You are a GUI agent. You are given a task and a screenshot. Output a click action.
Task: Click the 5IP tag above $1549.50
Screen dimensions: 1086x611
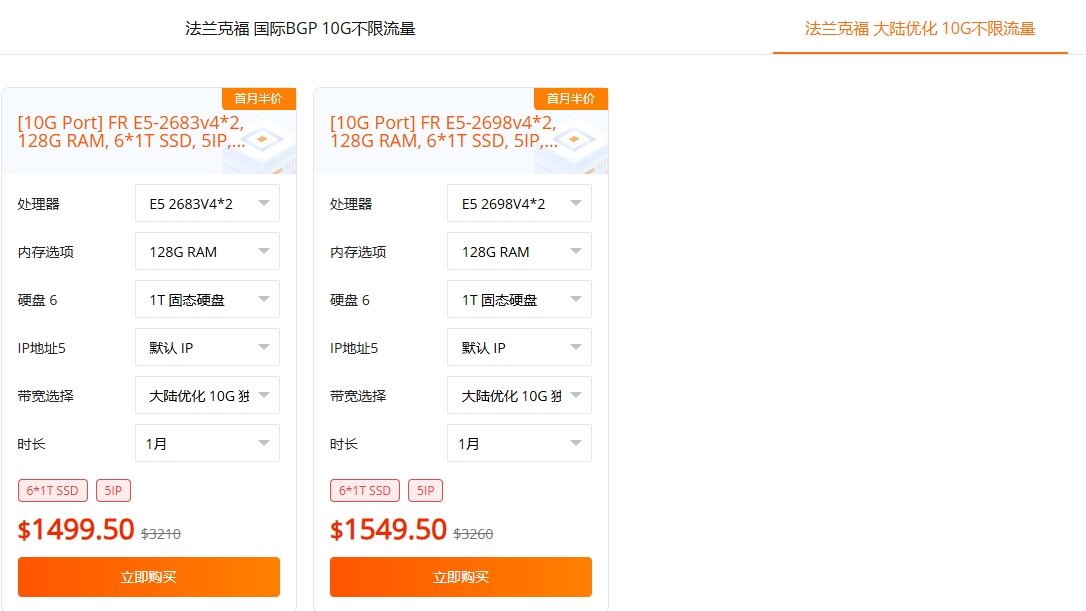tap(426, 491)
